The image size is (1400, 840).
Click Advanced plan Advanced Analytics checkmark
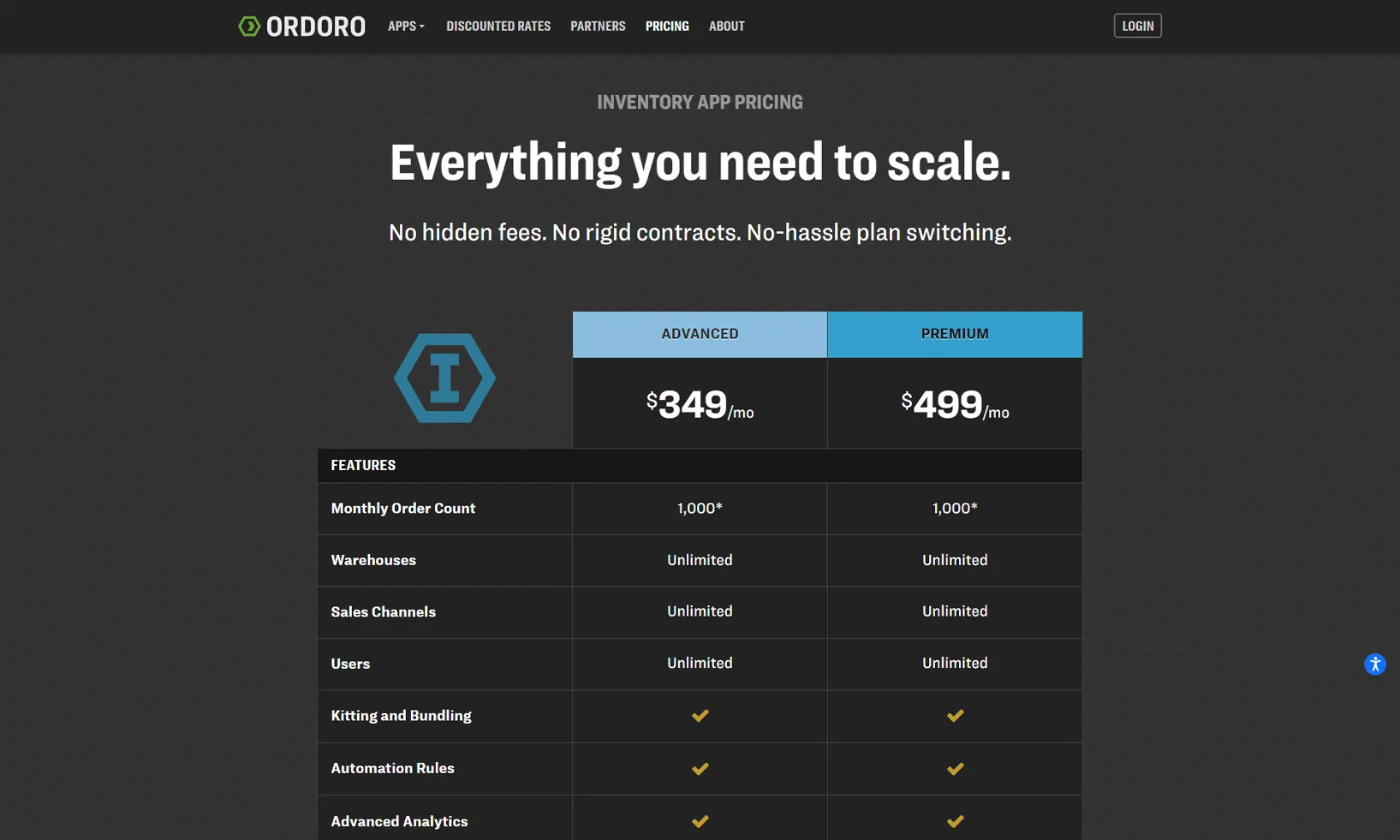[x=700, y=821]
